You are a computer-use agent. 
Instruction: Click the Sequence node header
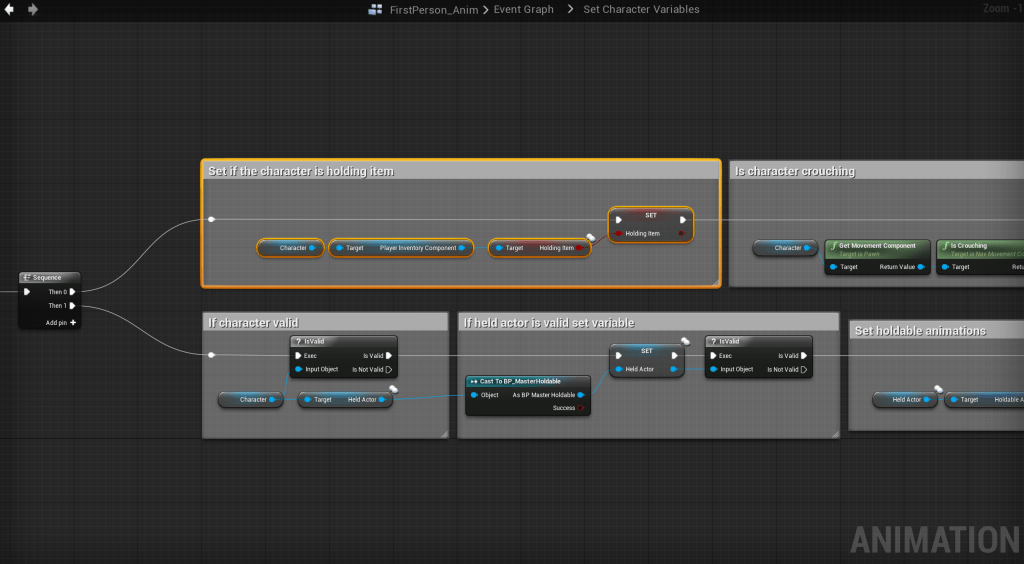pyautogui.click(x=48, y=278)
